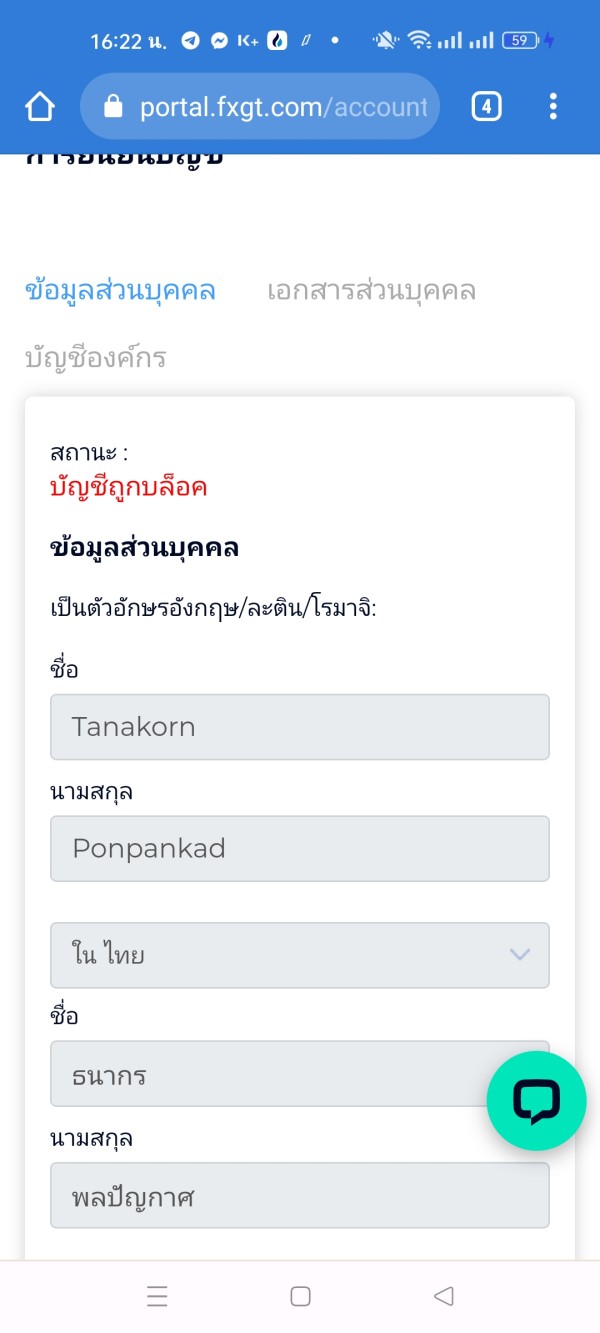Switch to ข้อมูลส่วนบุคคล tab

click(120, 291)
